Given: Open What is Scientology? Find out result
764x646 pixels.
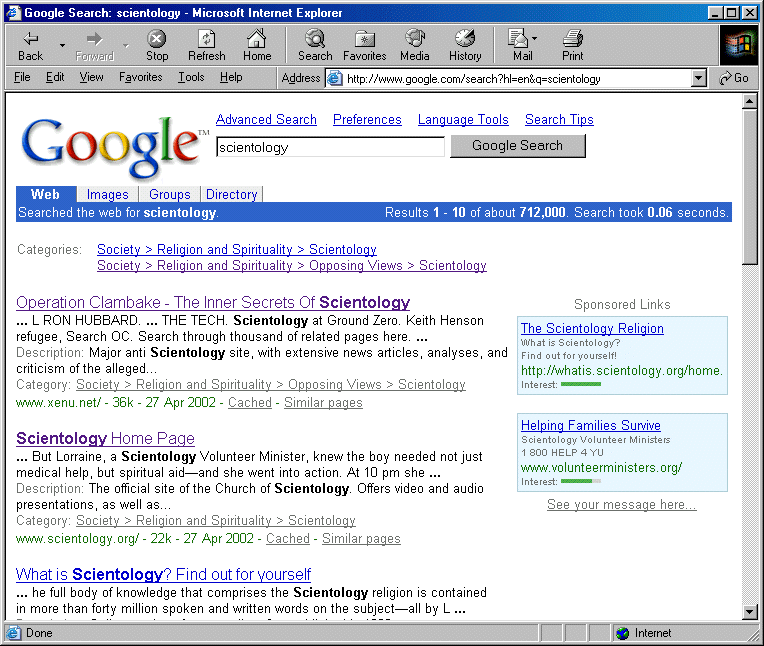Looking at the screenshot, I should [163, 574].
